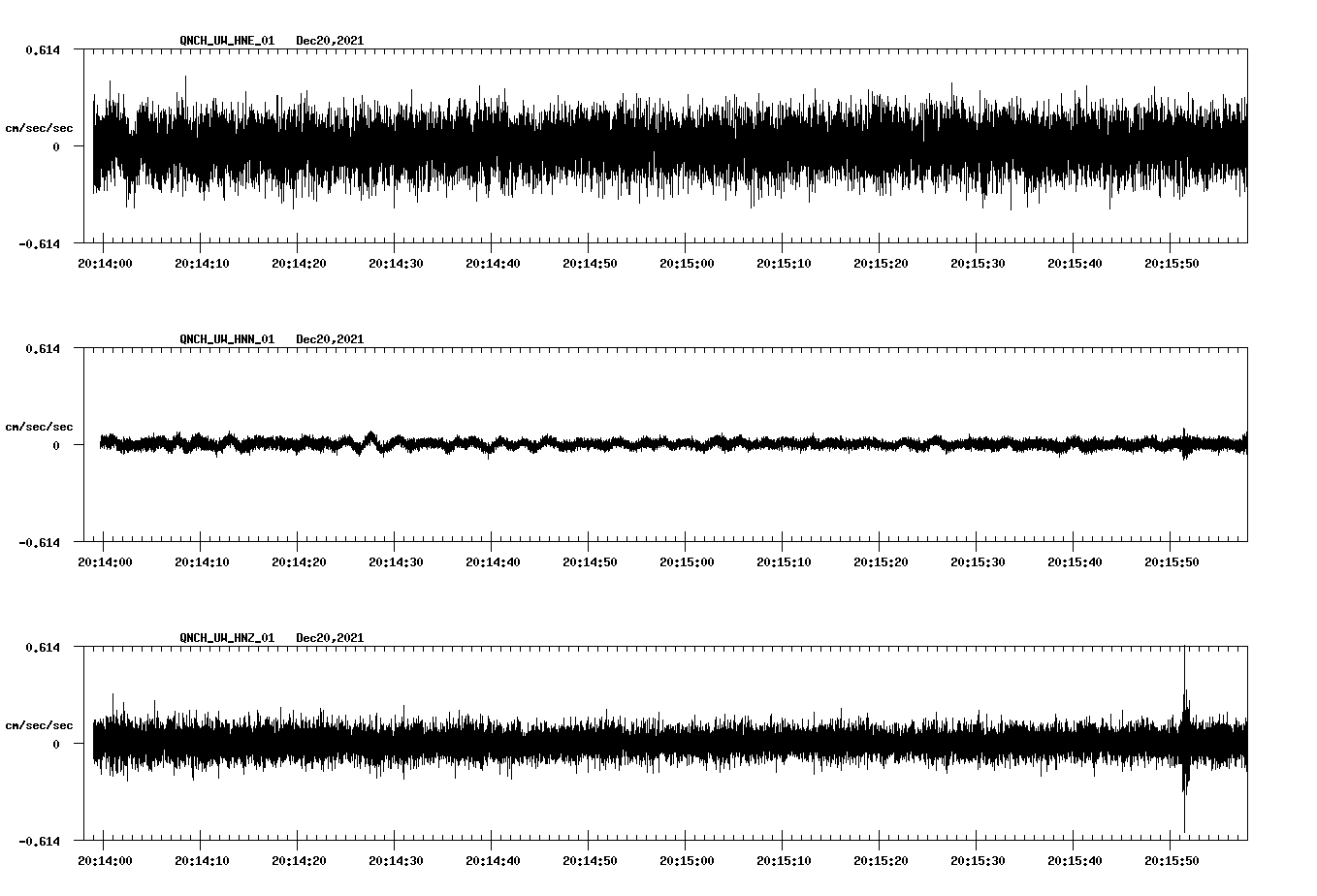
Task: Click the 0.614 upper limit on the HNN axis
Action: [43, 348]
